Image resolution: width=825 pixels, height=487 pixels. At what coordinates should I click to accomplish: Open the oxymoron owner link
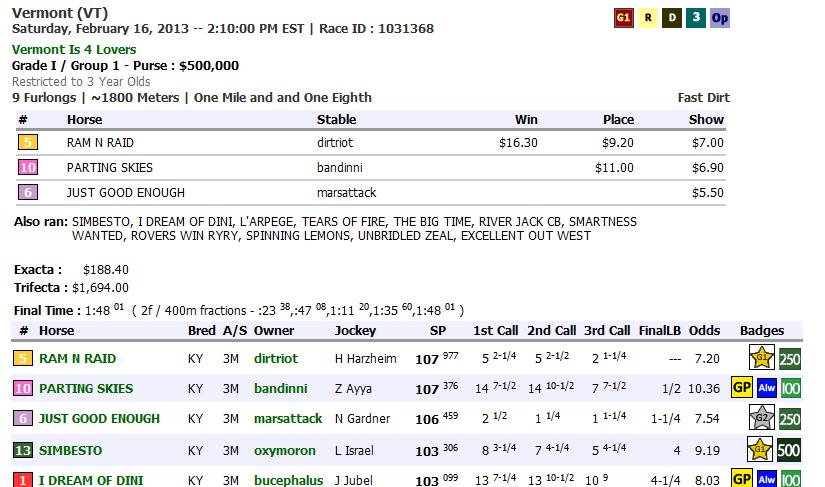coord(284,451)
